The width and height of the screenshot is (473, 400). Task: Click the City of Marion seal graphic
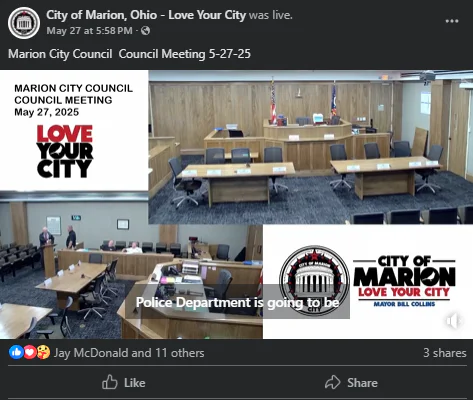[x=314, y=281]
